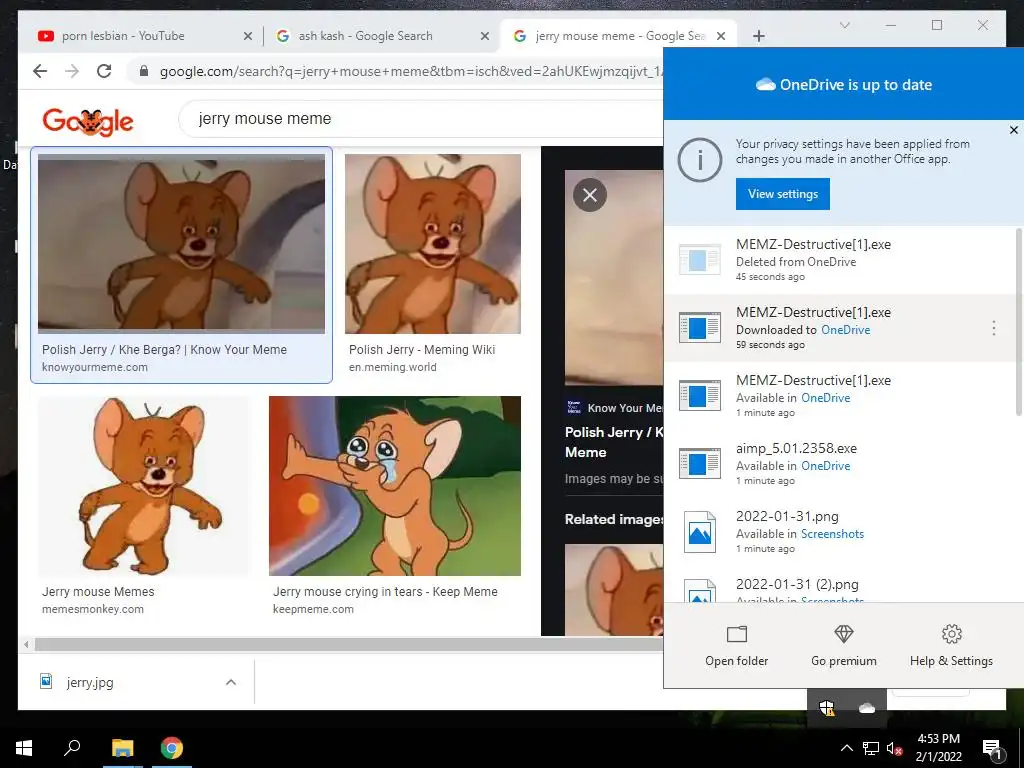Open File Explorer from the taskbar
Image resolution: width=1024 pixels, height=768 pixels.
coord(122,748)
